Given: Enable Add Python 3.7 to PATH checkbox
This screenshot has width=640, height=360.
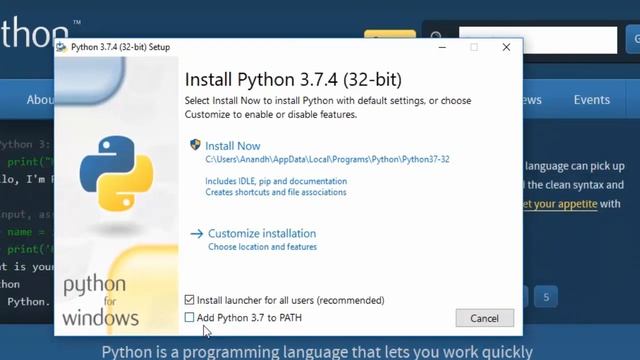Looking at the screenshot, I should click(189, 317).
